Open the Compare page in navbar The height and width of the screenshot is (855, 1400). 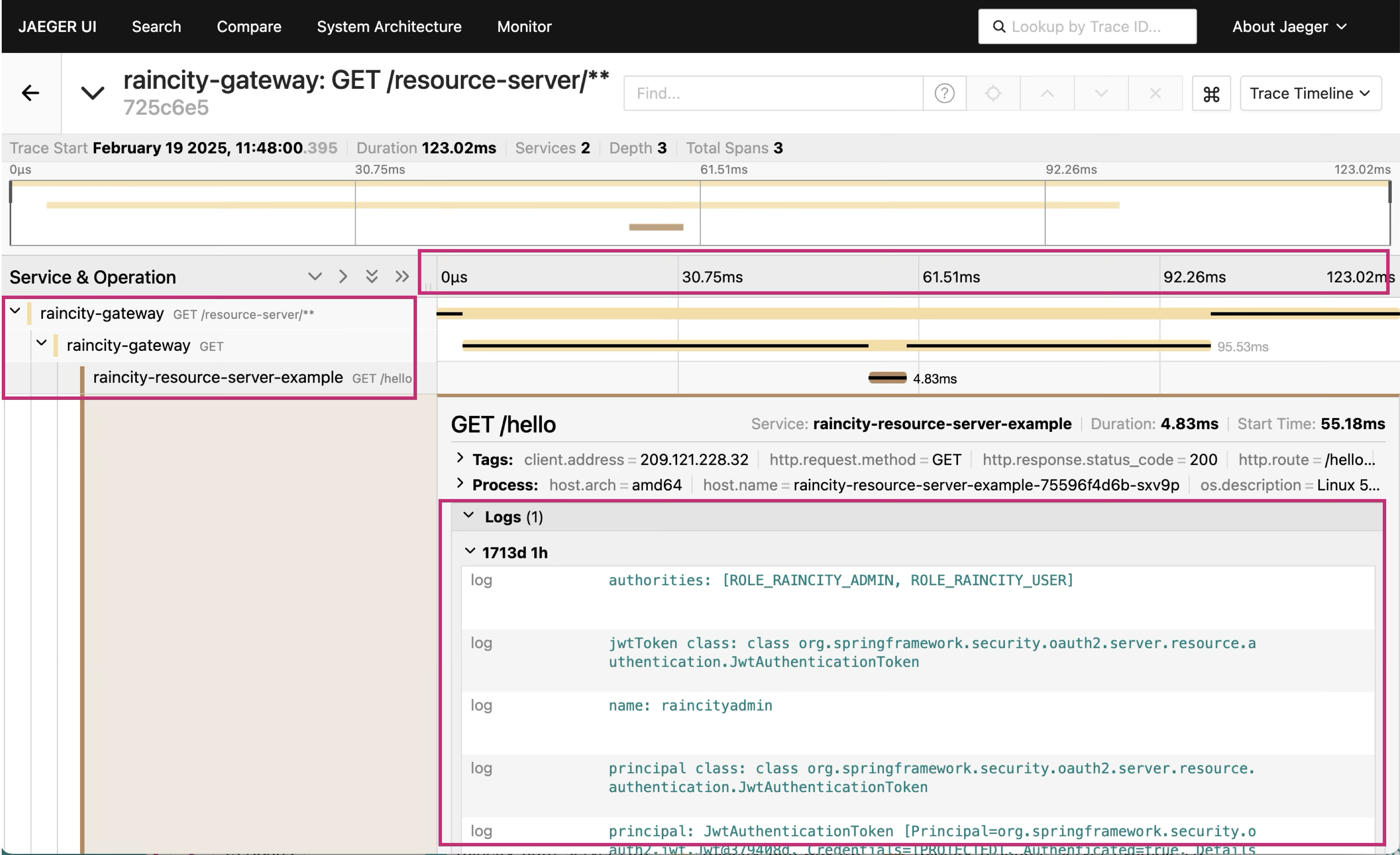[x=249, y=26]
